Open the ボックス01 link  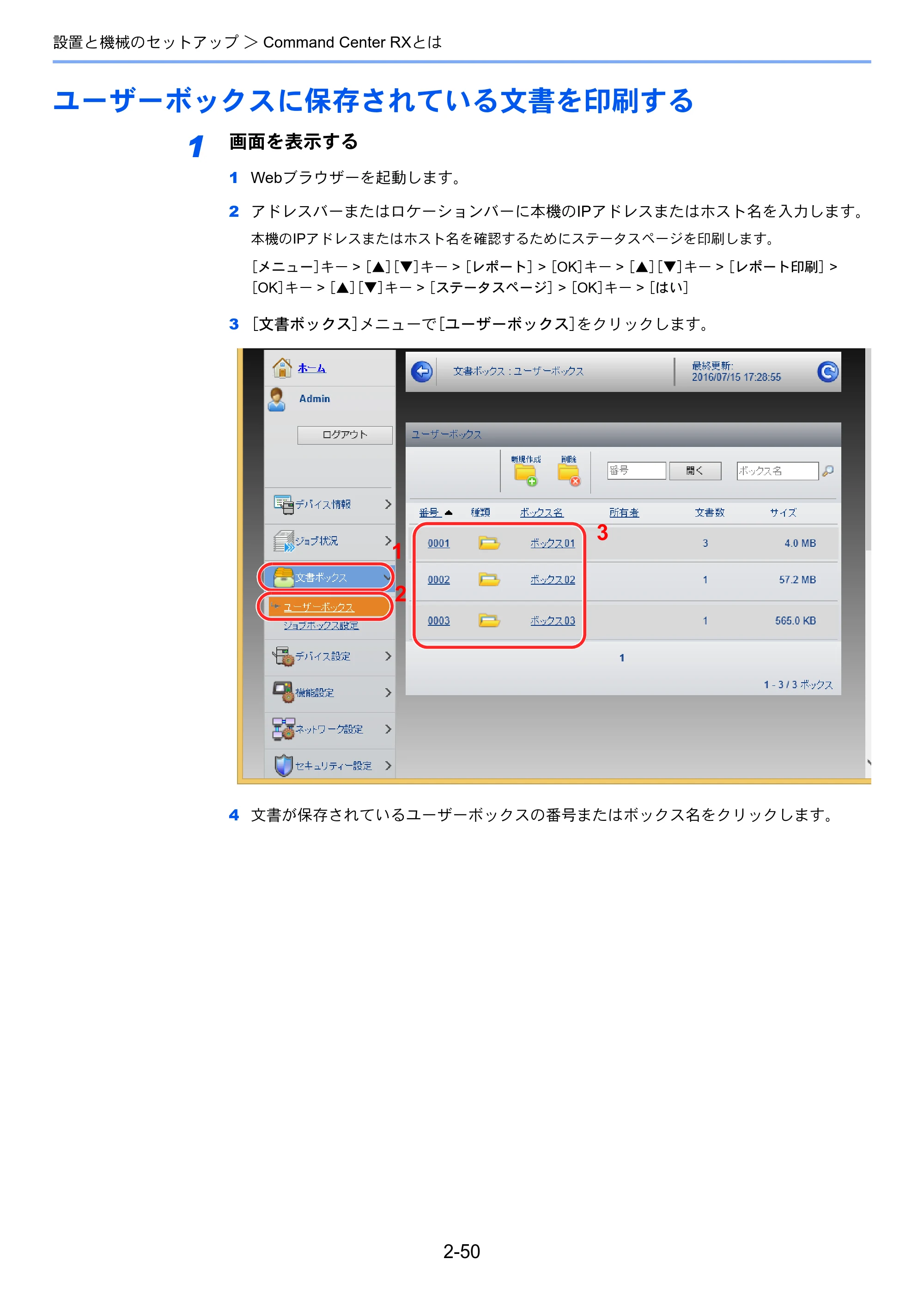pyautogui.click(x=552, y=544)
